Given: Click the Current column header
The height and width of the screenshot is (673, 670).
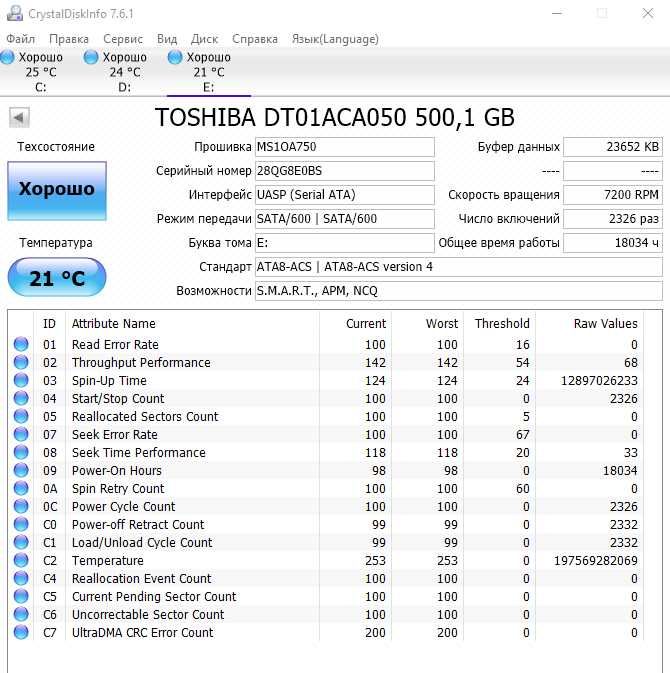Looking at the screenshot, I should pos(366,324).
